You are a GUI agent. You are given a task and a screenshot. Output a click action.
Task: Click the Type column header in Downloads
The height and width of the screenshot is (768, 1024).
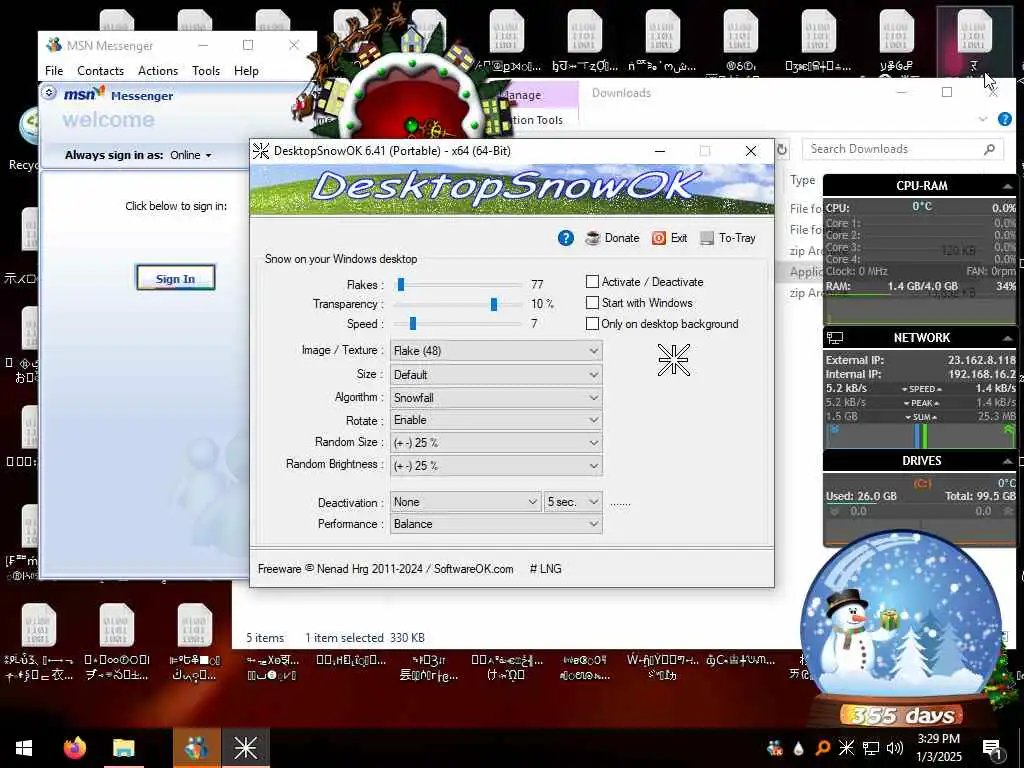(x=803, y=180)
